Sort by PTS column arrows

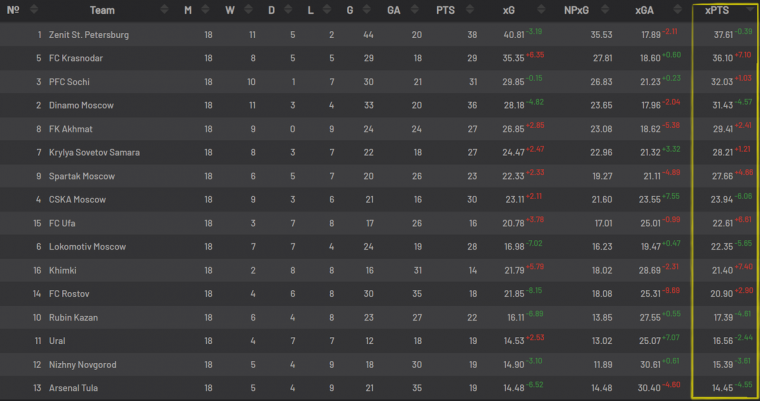(469, 9)
